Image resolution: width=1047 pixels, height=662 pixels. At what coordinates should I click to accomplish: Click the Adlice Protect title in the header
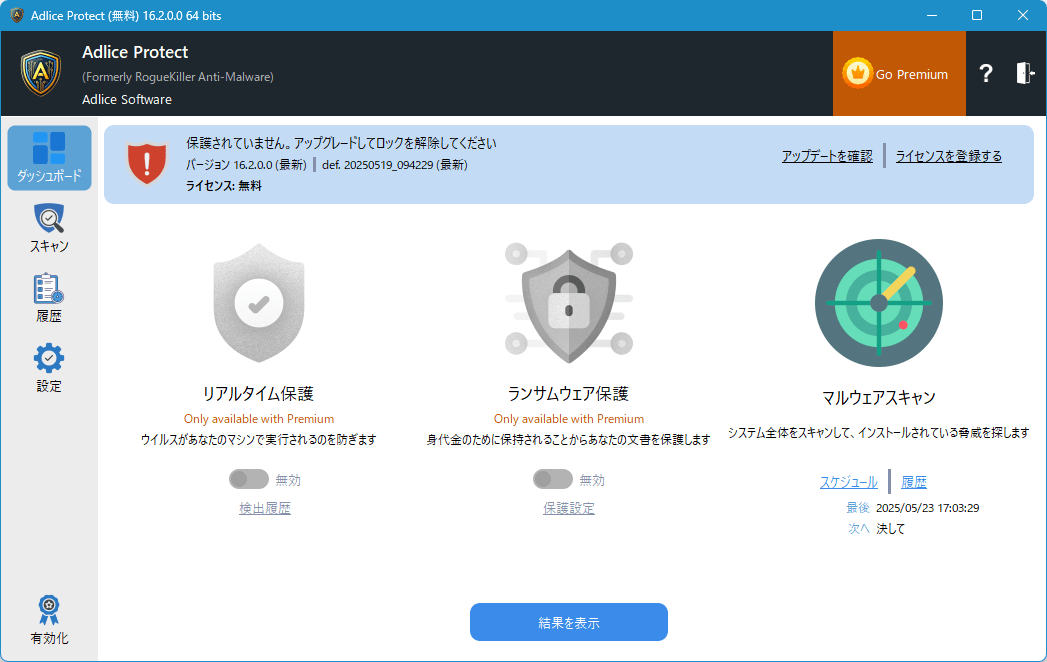135,52
